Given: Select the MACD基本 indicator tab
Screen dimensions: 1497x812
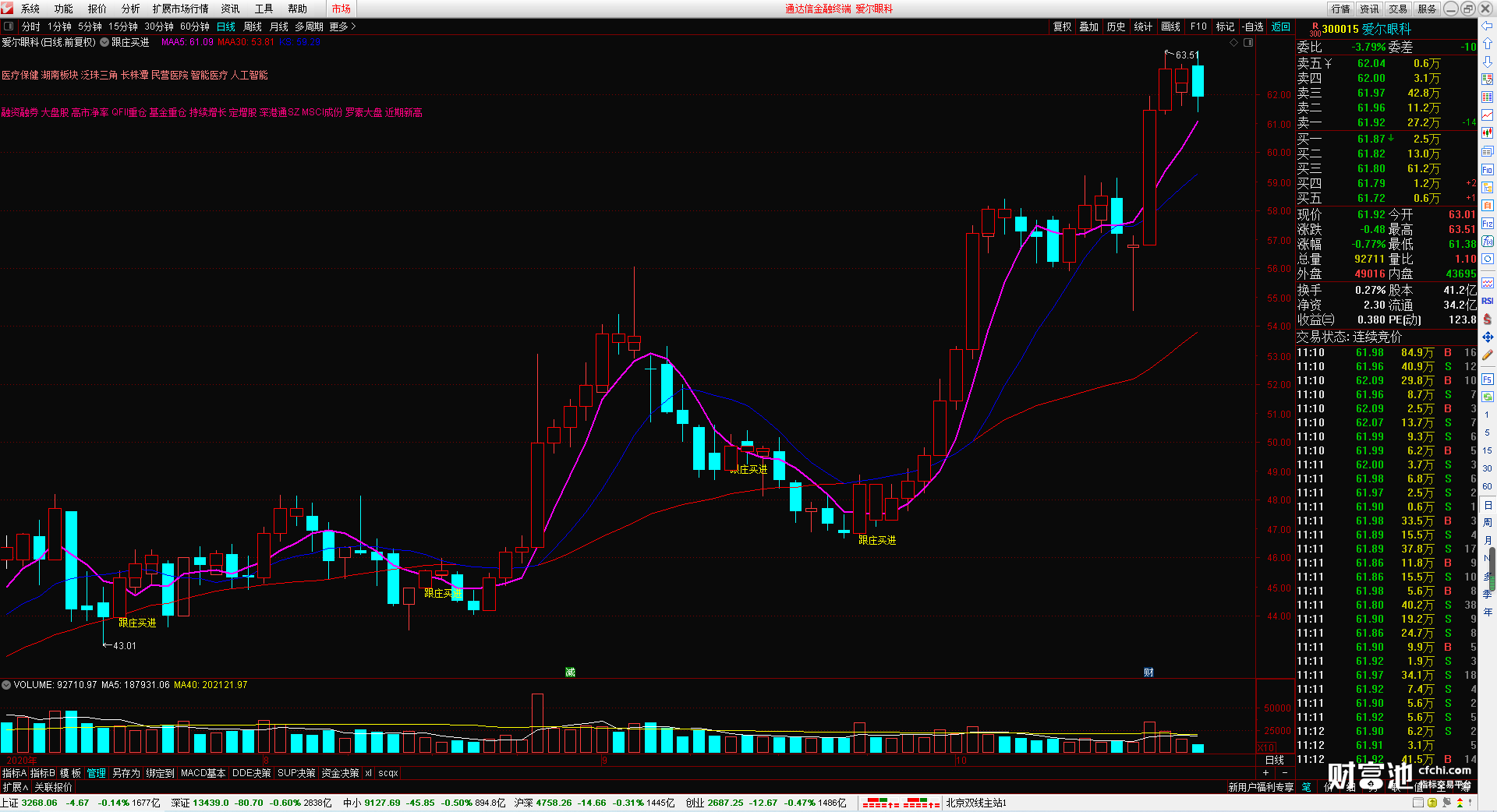Looking at the screenshot, I should [203, 773].
